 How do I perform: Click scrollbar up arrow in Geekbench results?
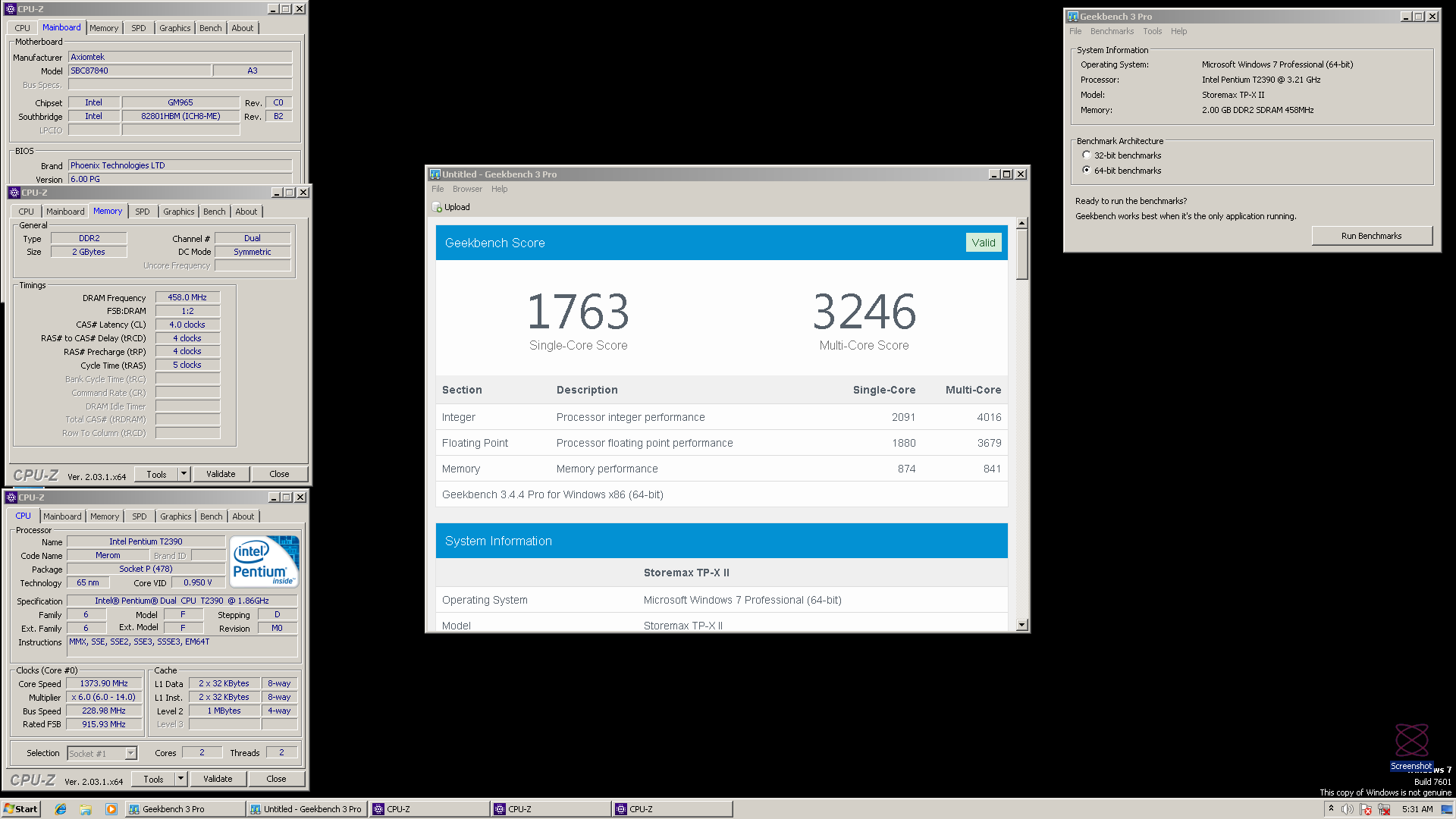(x=1021, y=223)
